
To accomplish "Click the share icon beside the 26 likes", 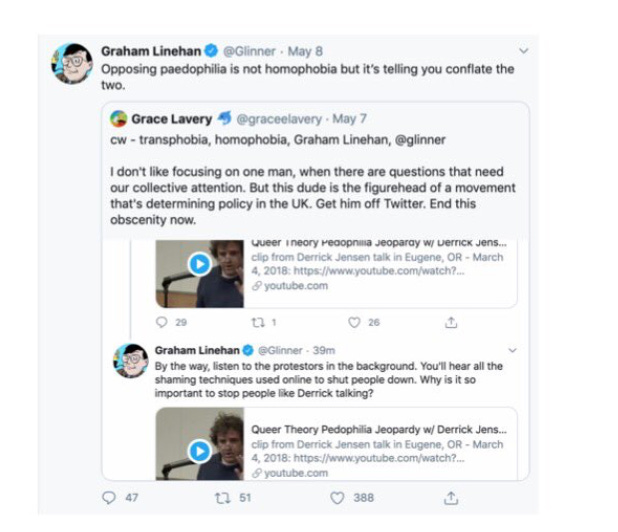I will pyautogui.click(x=451, y=323).
